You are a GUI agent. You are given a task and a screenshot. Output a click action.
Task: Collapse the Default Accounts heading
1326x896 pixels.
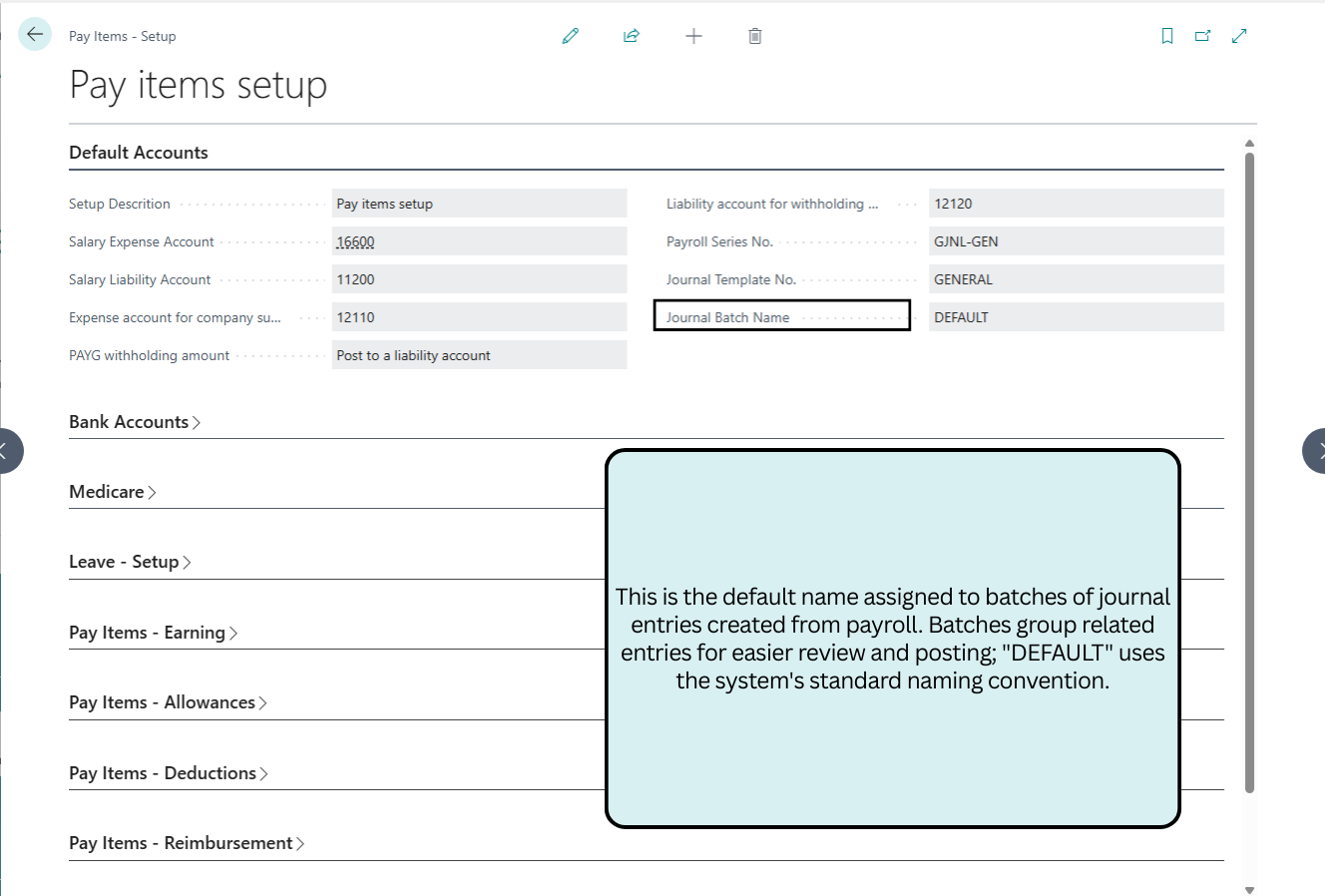[x=139, y=153]
